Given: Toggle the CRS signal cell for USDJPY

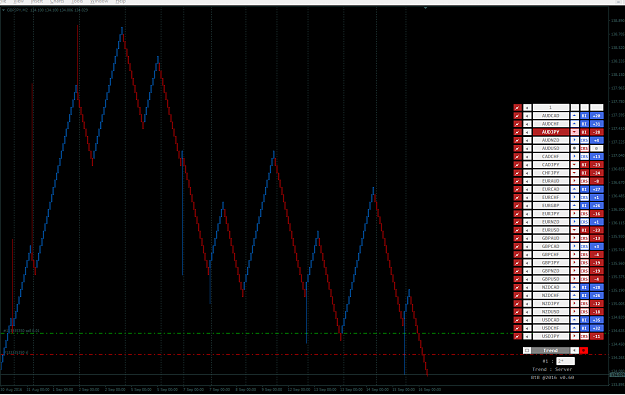Looking at the screenshot, I should 584,336.
